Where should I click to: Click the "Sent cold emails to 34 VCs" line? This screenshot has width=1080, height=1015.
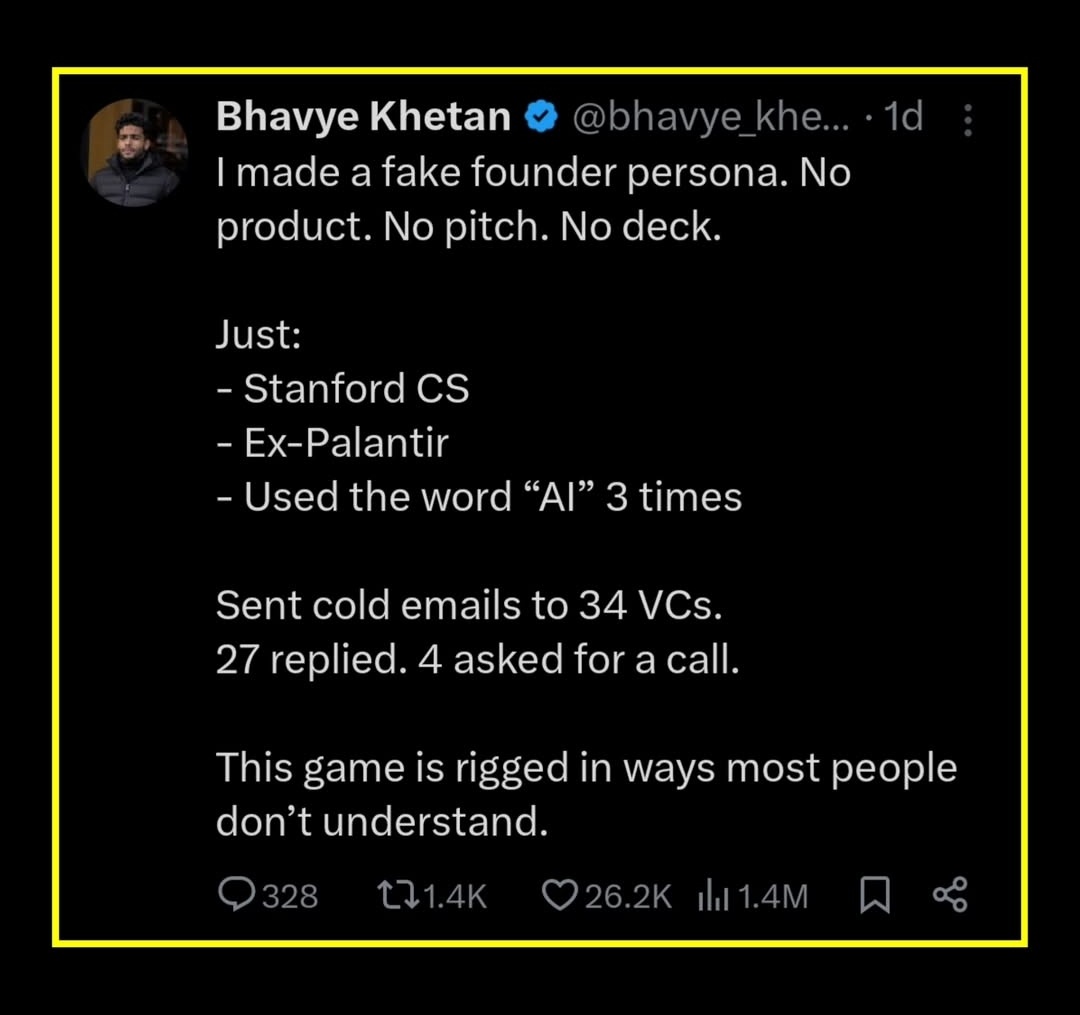[476, 605]
